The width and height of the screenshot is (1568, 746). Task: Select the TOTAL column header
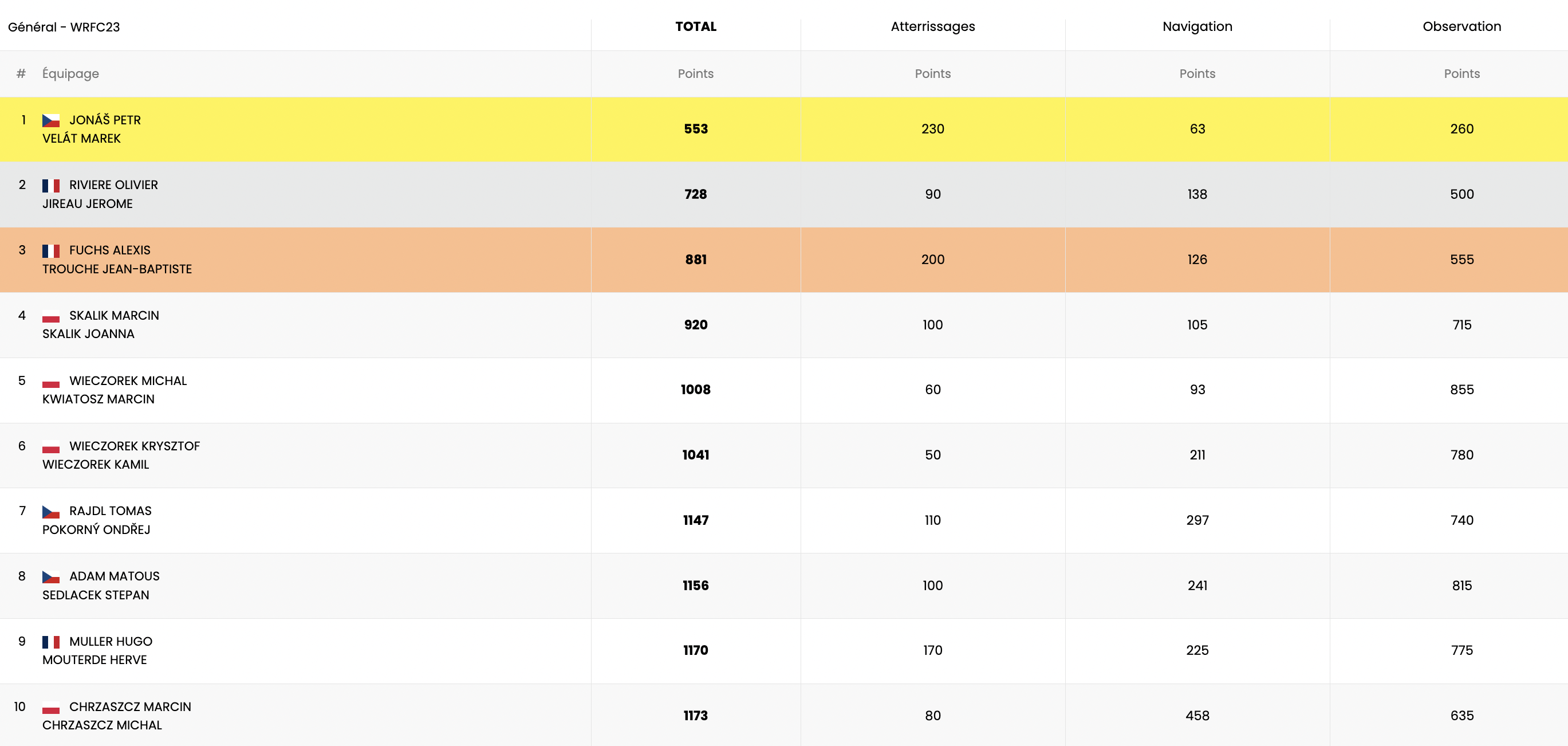pos(696,27)
